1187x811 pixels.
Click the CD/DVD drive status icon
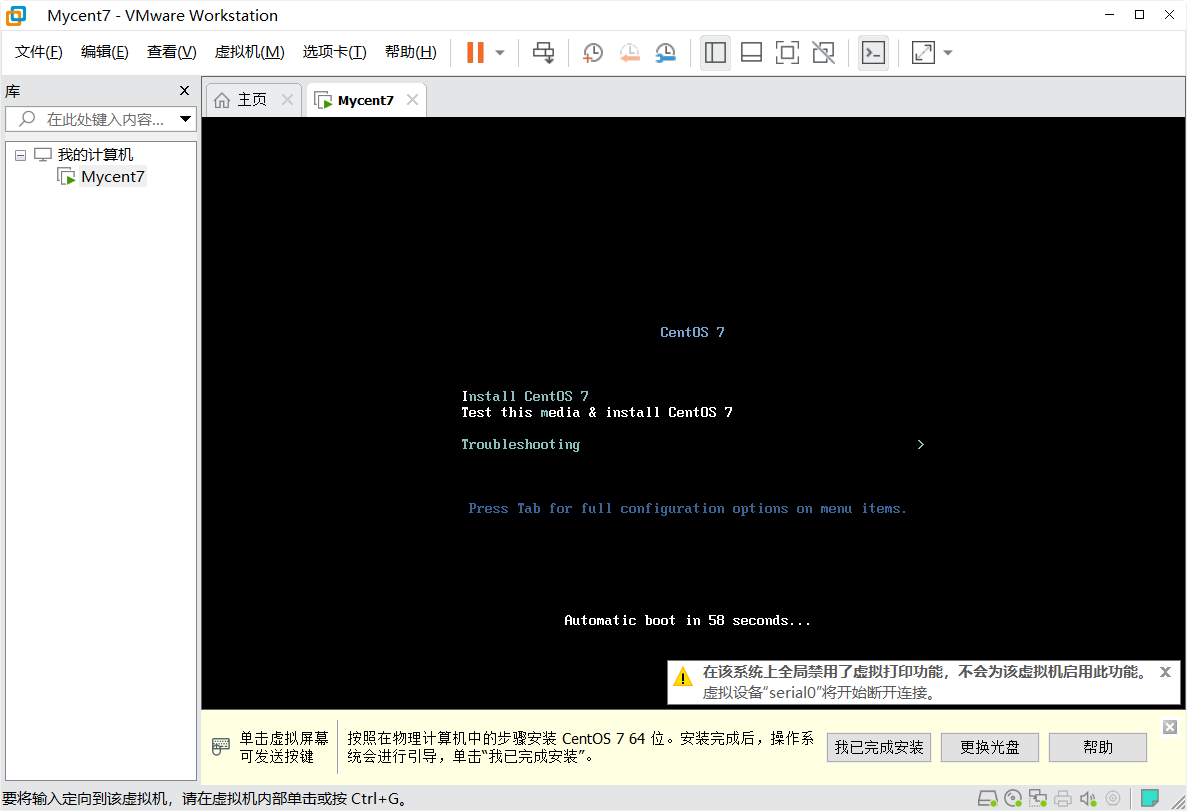coord(1013,798)
